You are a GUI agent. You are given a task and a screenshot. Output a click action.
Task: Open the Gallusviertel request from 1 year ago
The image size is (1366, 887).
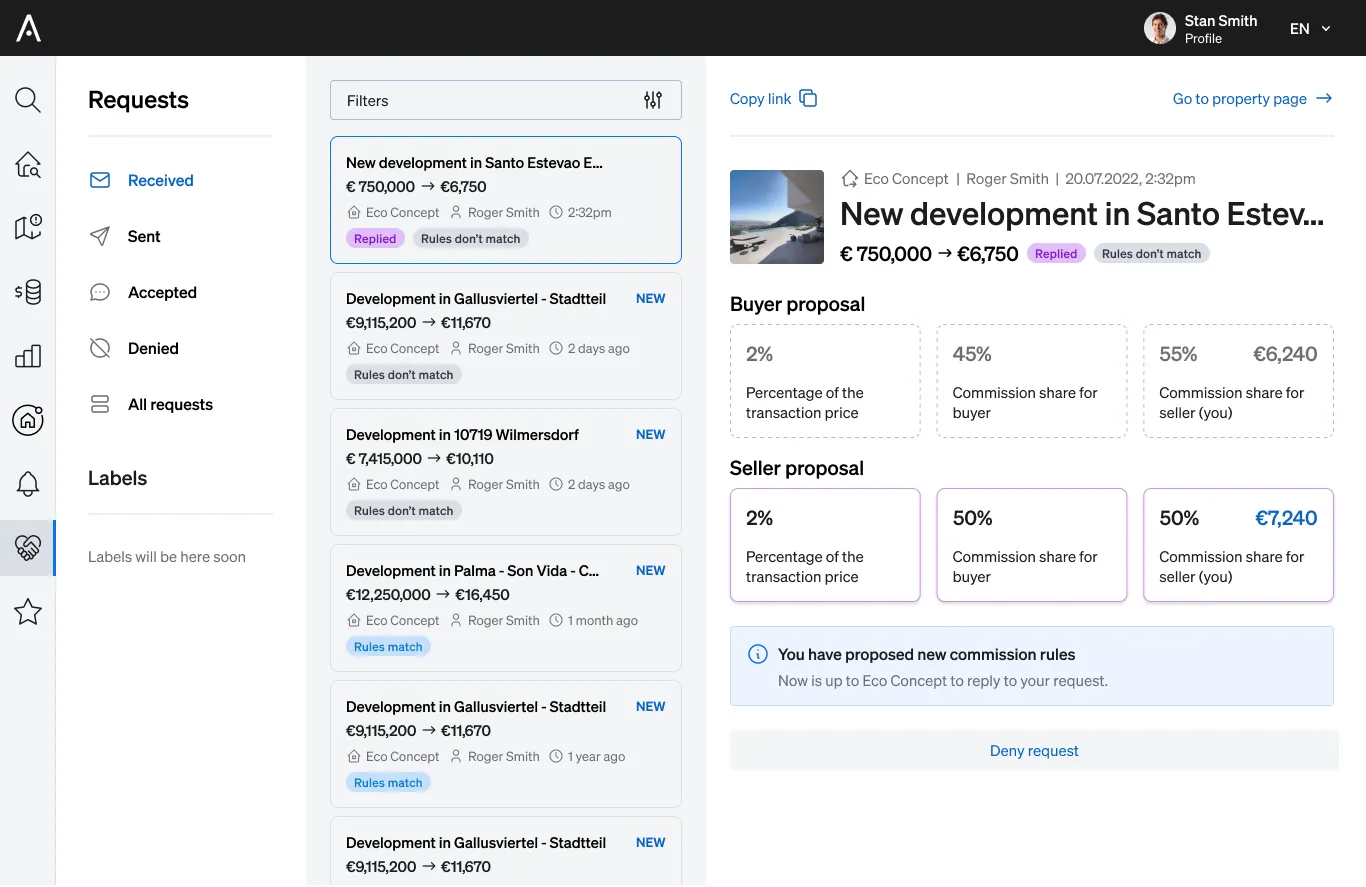(x=506, y=744)
